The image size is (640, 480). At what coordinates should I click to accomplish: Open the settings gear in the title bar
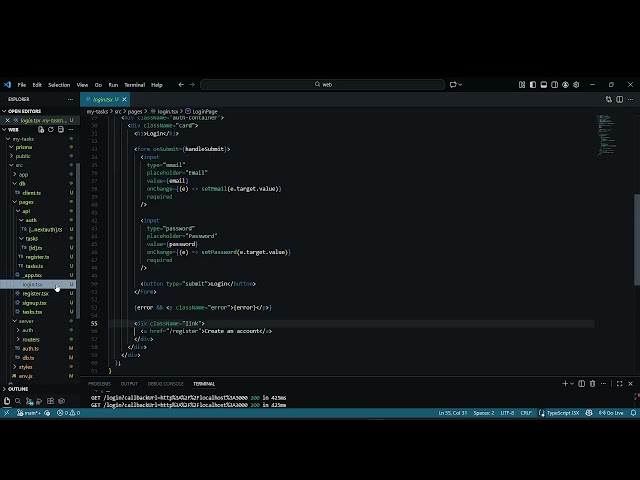tap(576, 84)
